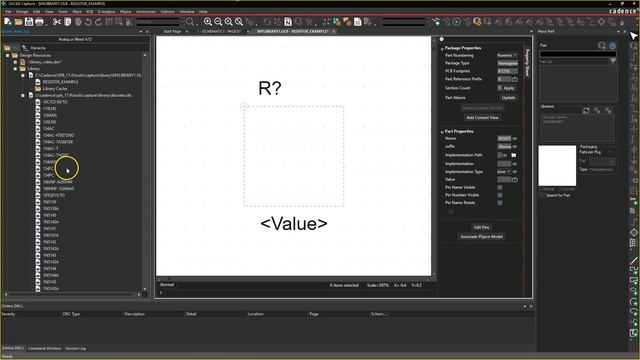
Task: Switch to the Start Page tab
Action: 172,31
